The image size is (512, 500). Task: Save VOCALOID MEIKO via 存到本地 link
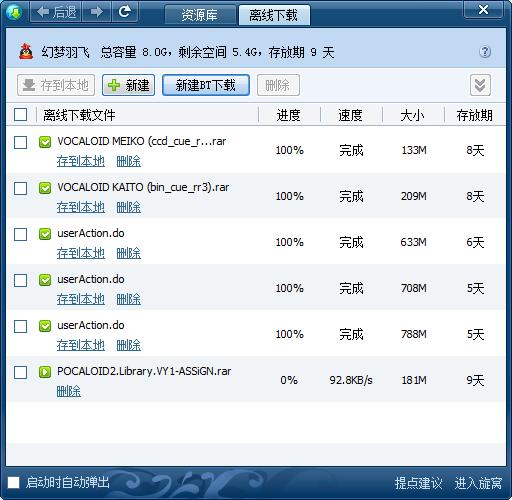coord(81,161)
